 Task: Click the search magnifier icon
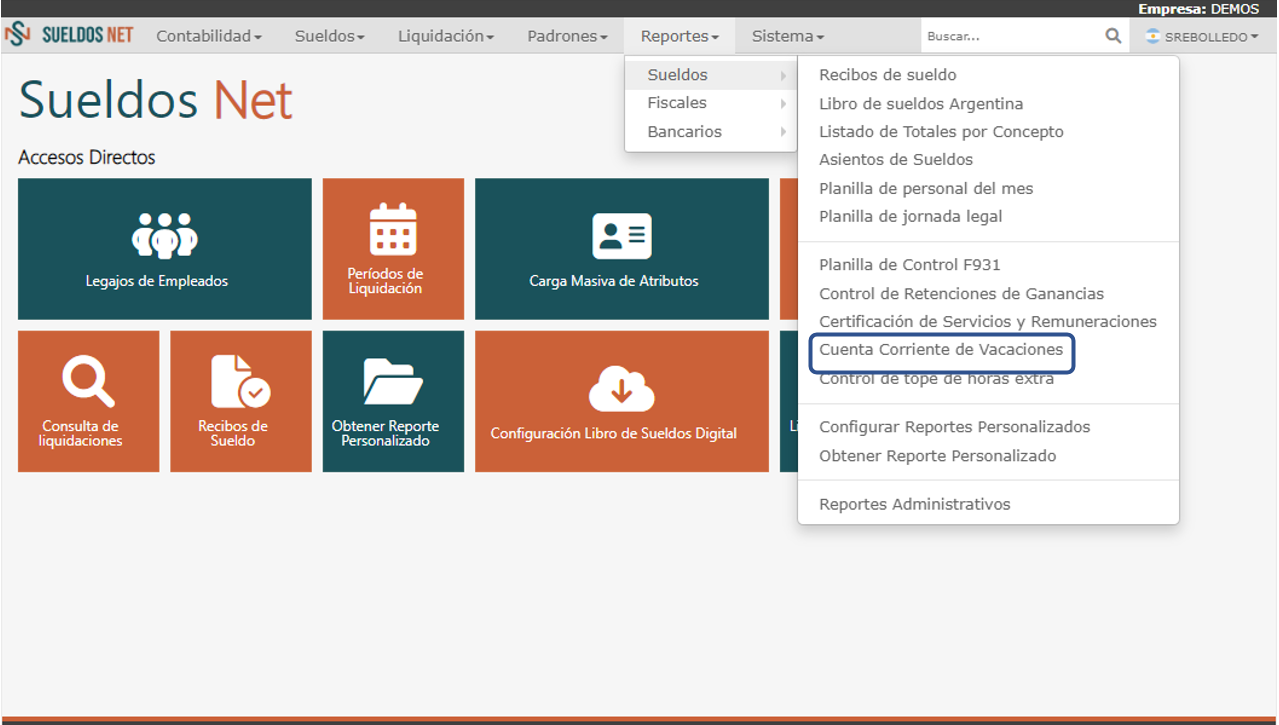coord(1113,36)
